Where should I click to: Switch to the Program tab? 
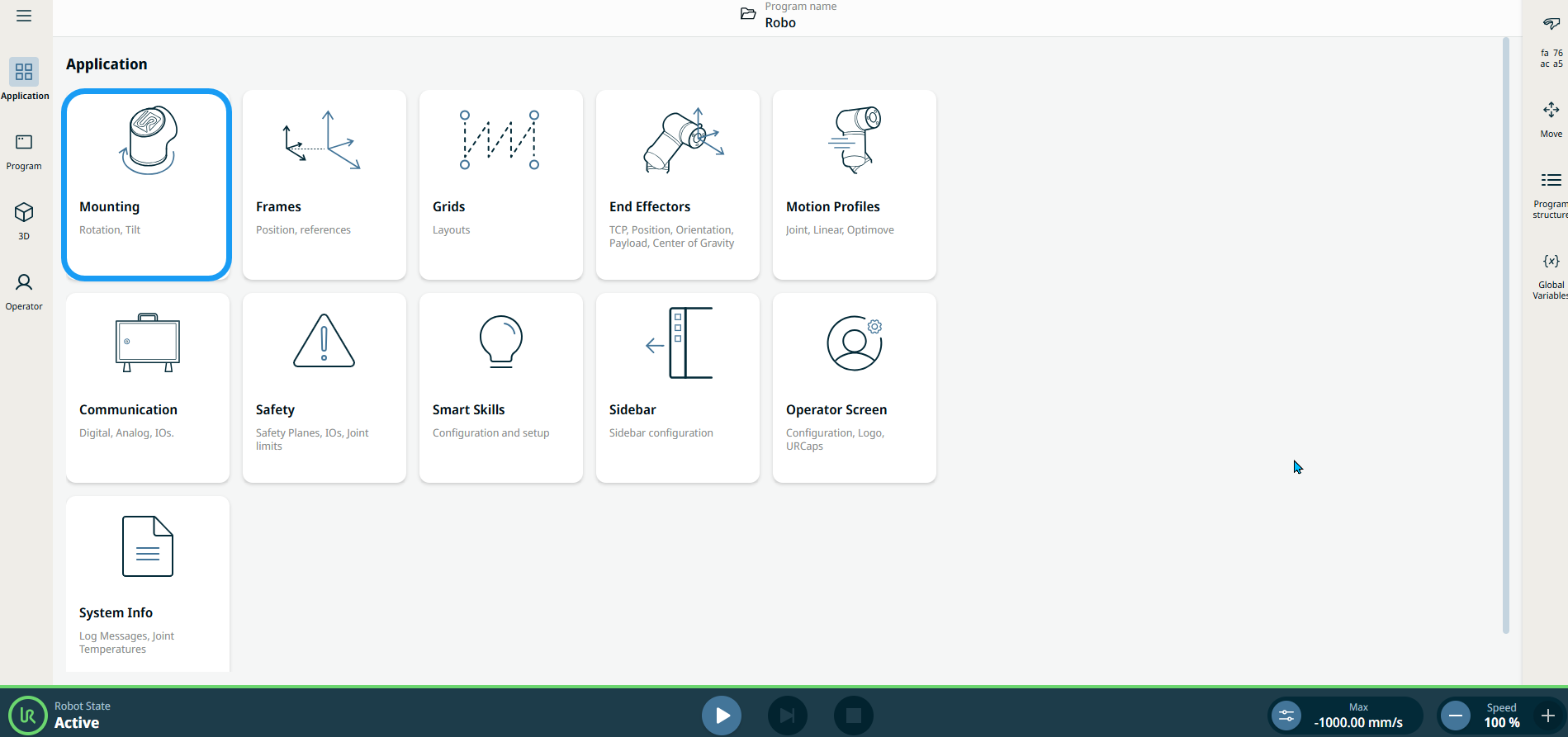[24, 151]
